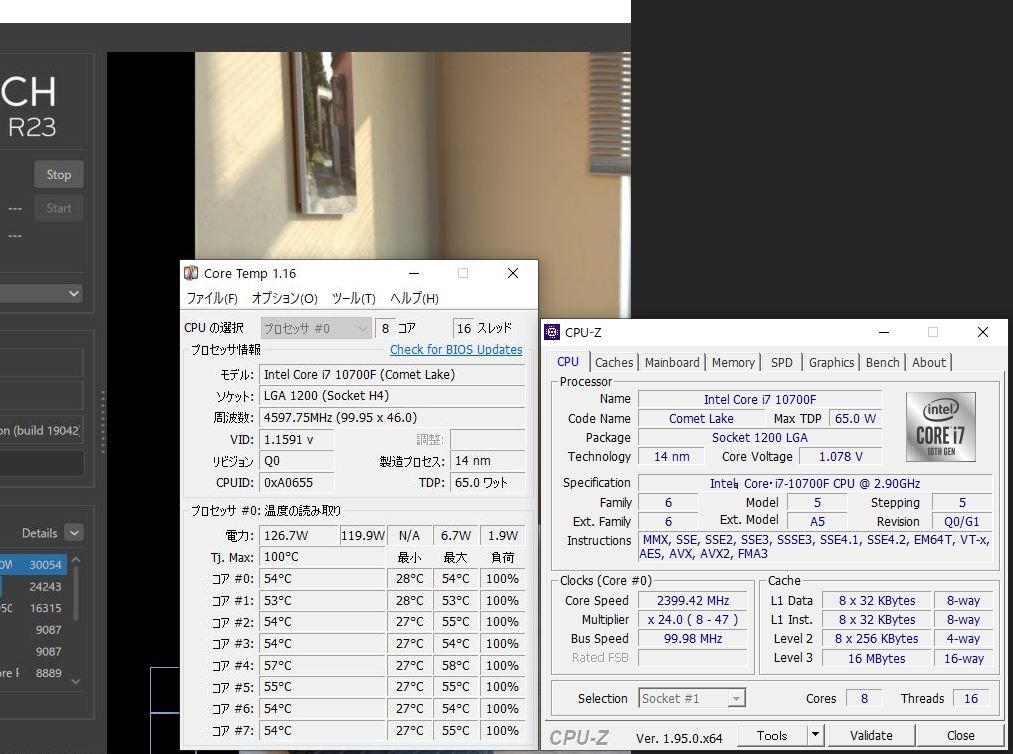Open the Cinebench left panel dropdown chevron

[74, 293]
